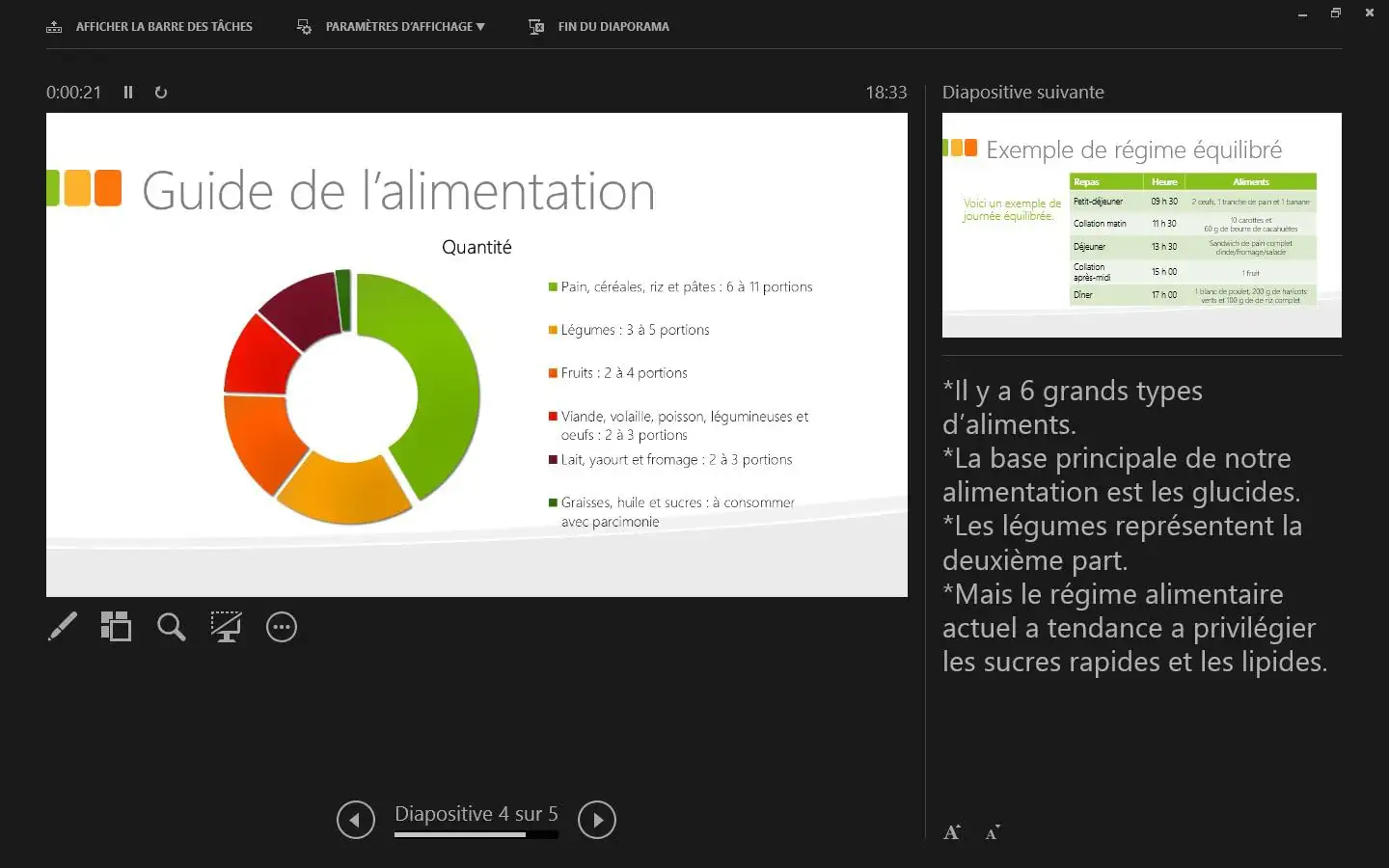Click the display settings monitor icon
Screen dimensions: 1389x868
[x=304, y=27]
